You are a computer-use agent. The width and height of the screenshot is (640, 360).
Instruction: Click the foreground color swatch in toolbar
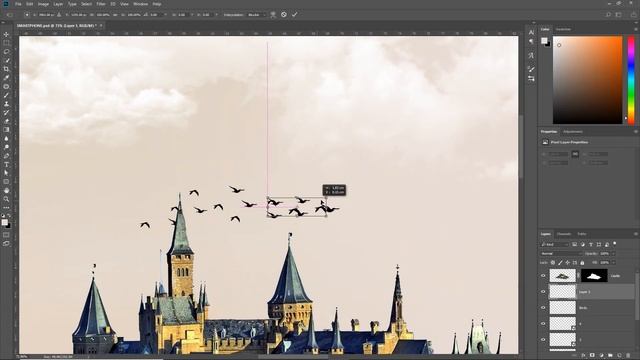coord(4,222)
